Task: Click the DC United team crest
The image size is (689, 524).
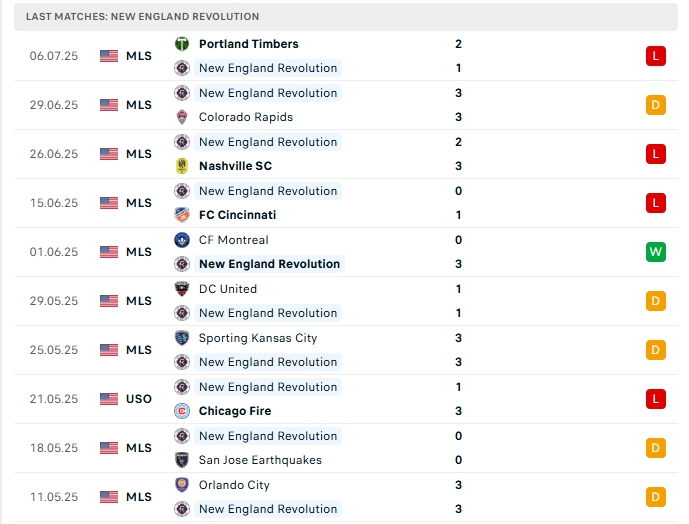Action: coord(182,289)
